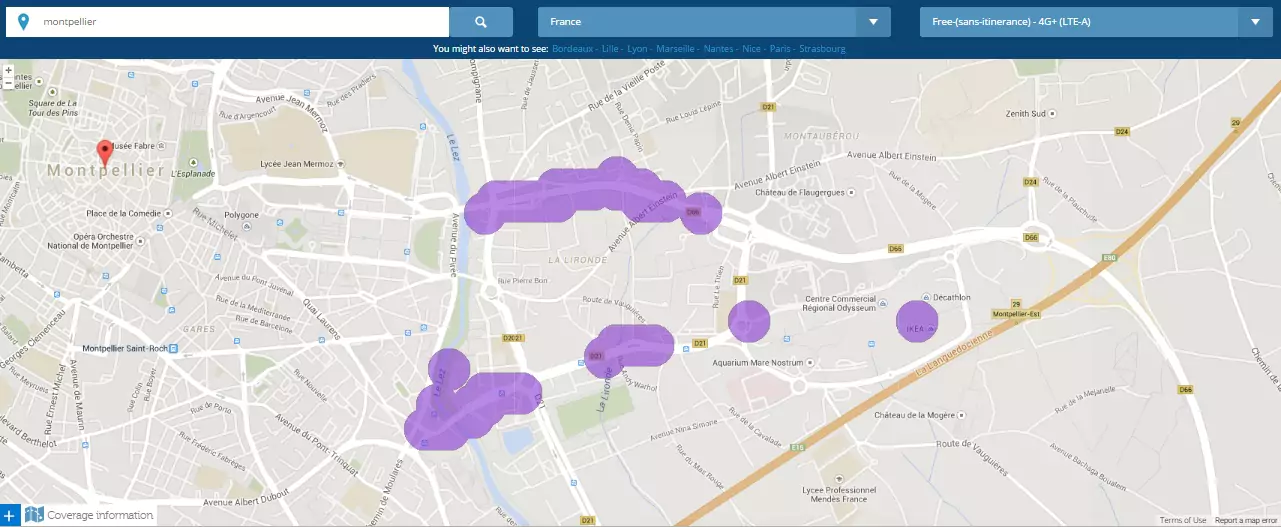Screen dimensions: 1281x527
Task: Click the red Montpellier map marker
Action: [x=104, y=153]
